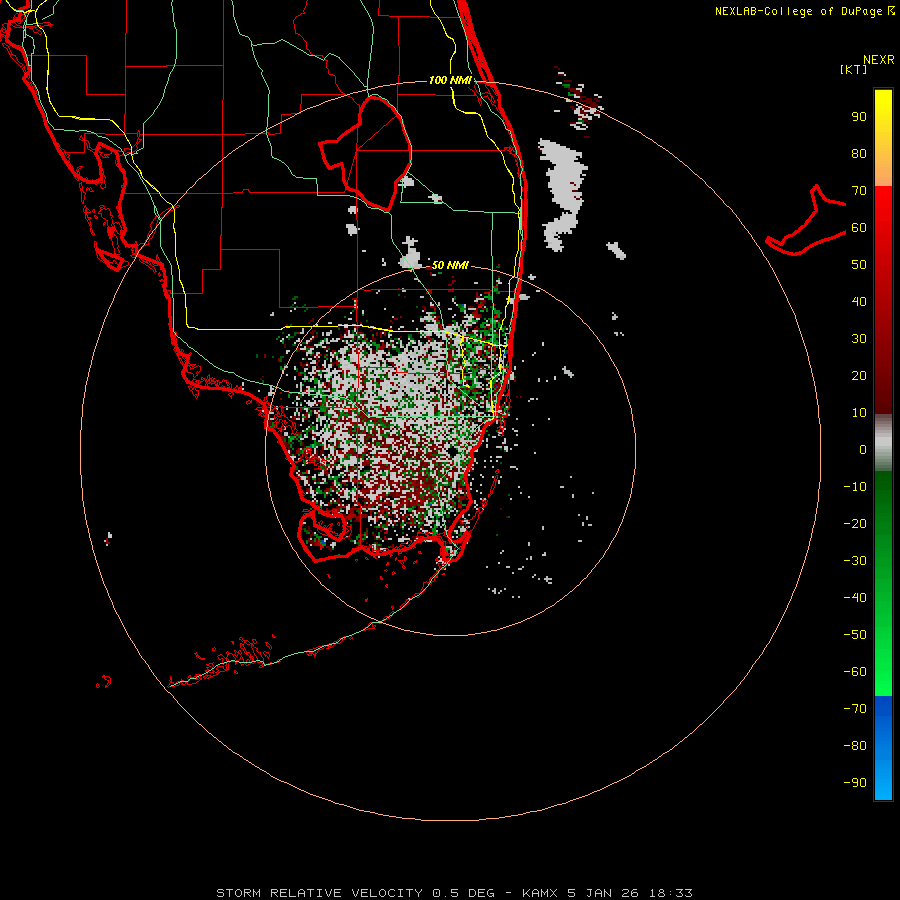Click the 50 value on the velocity scale
Viewport: 900px width, 900px height.
859,265
